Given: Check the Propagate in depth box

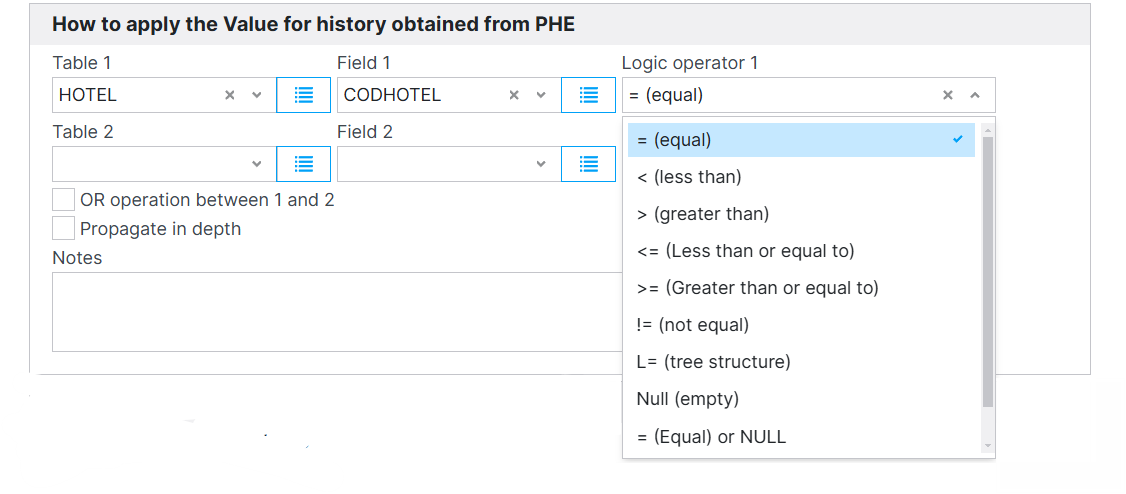Looking at the screenshot, I should (64, 228).
